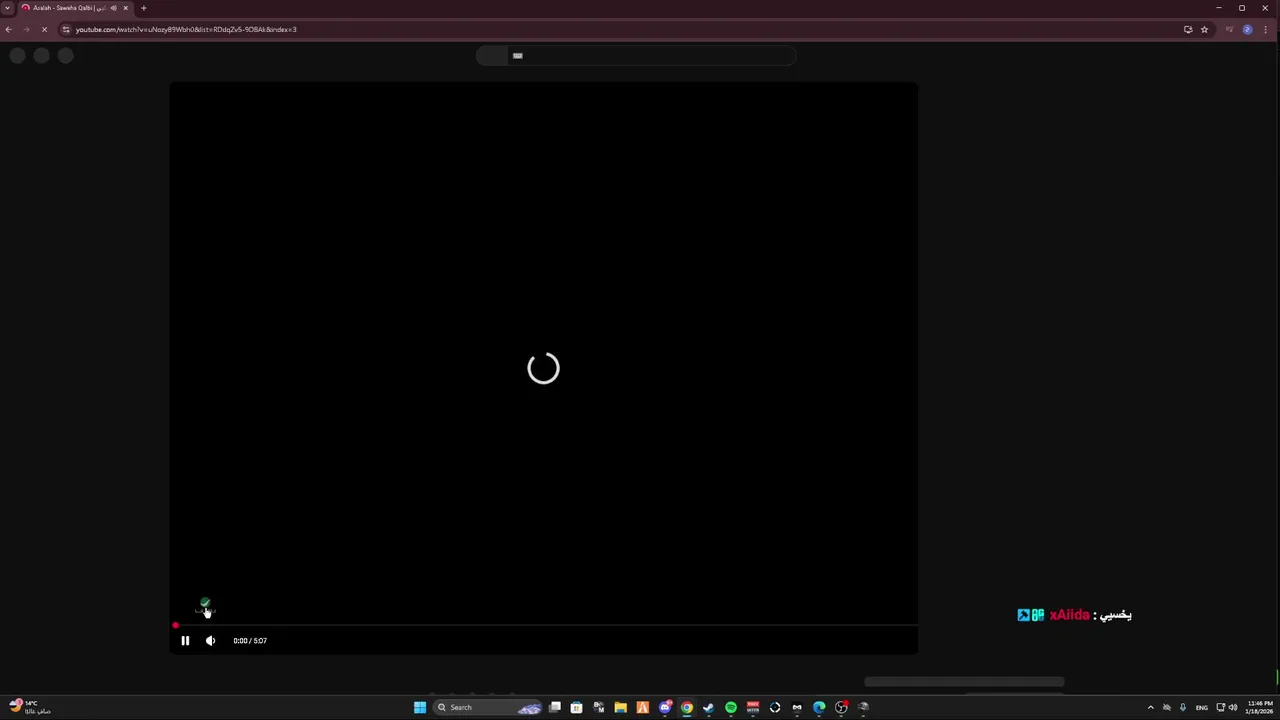Go back to the previous page

9,29
